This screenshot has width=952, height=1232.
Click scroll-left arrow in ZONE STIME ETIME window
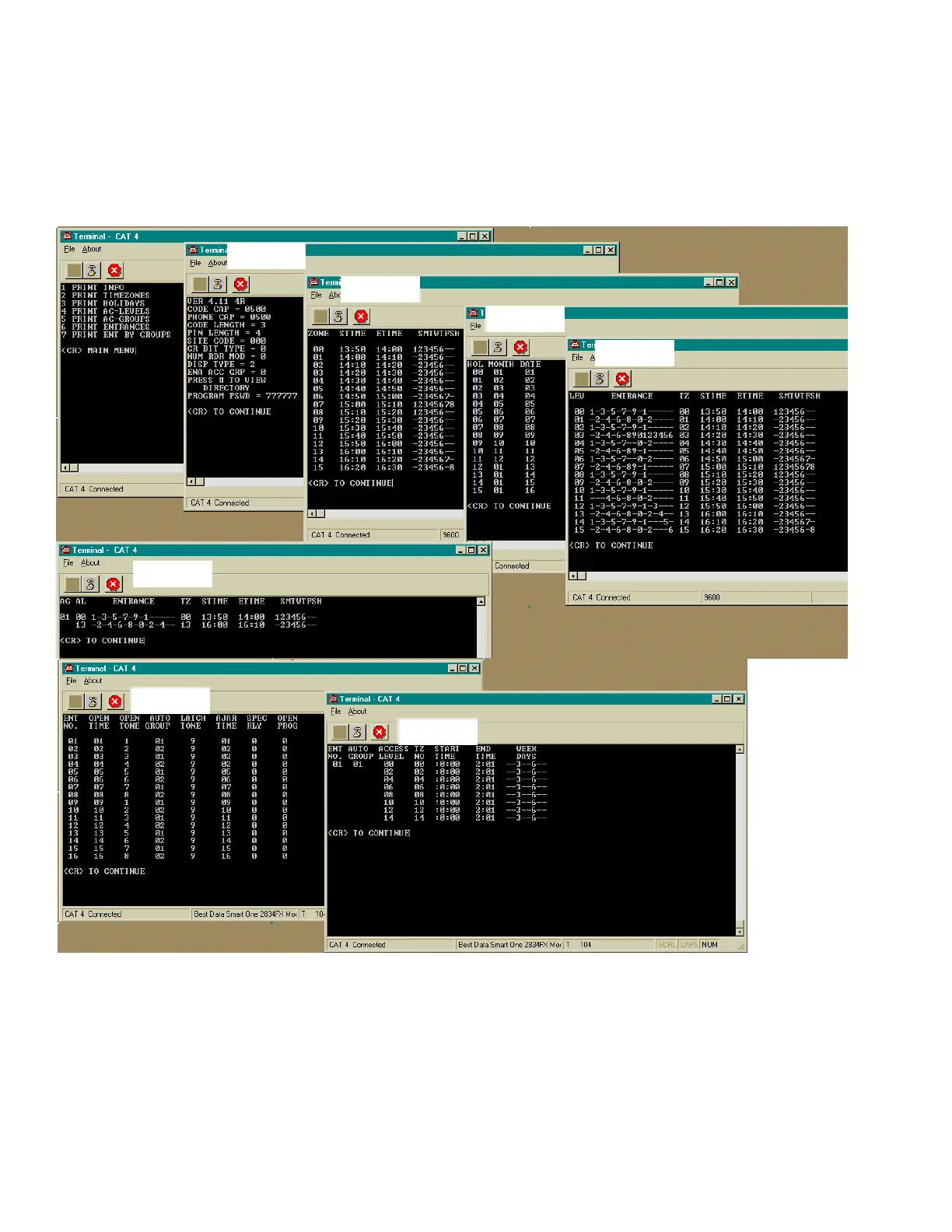(x=313, y=514)
